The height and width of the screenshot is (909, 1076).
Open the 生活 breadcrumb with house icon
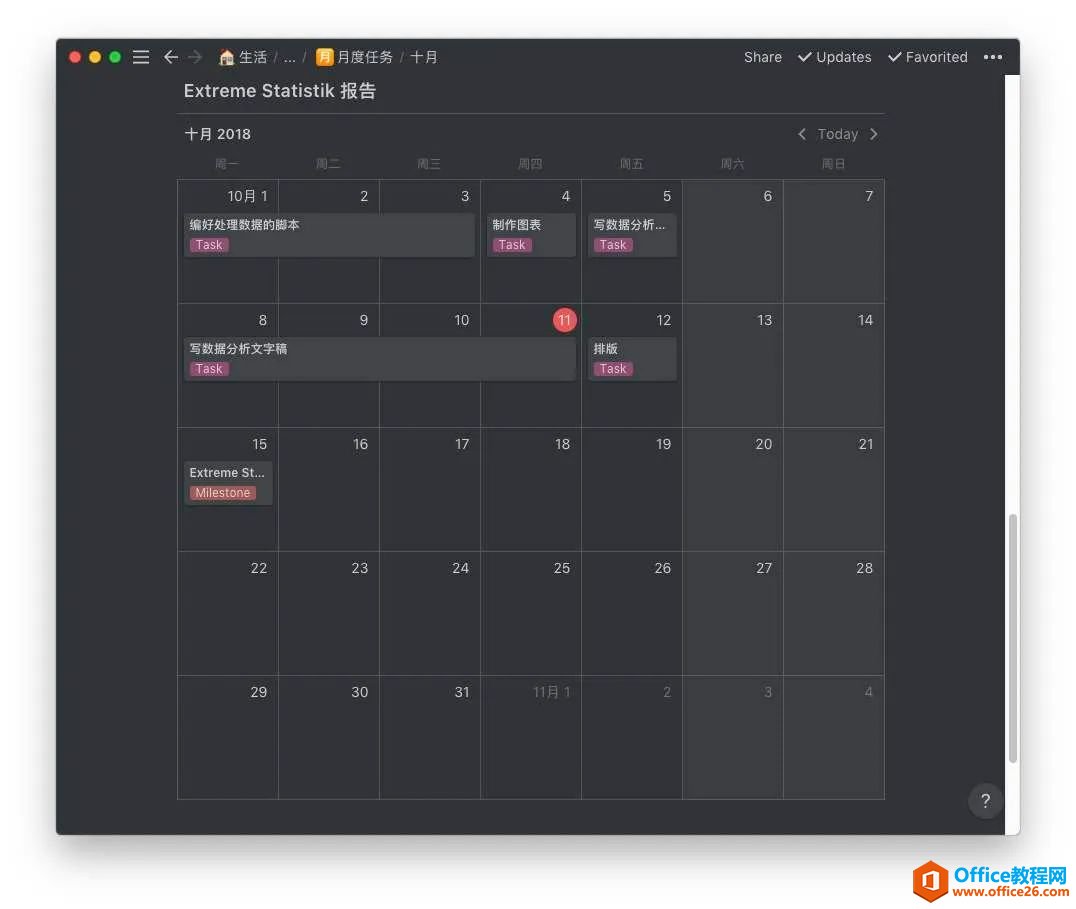pyautogui.click(x=243, y=57)
